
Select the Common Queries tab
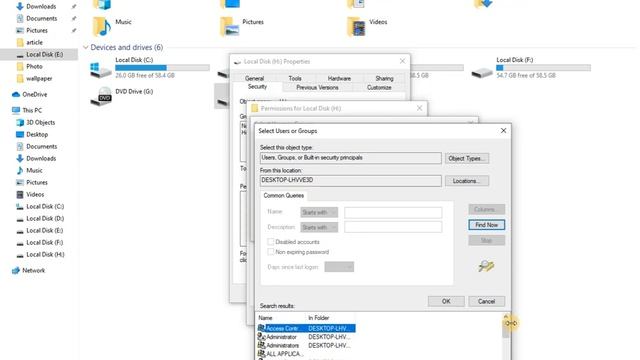[284, 196]
